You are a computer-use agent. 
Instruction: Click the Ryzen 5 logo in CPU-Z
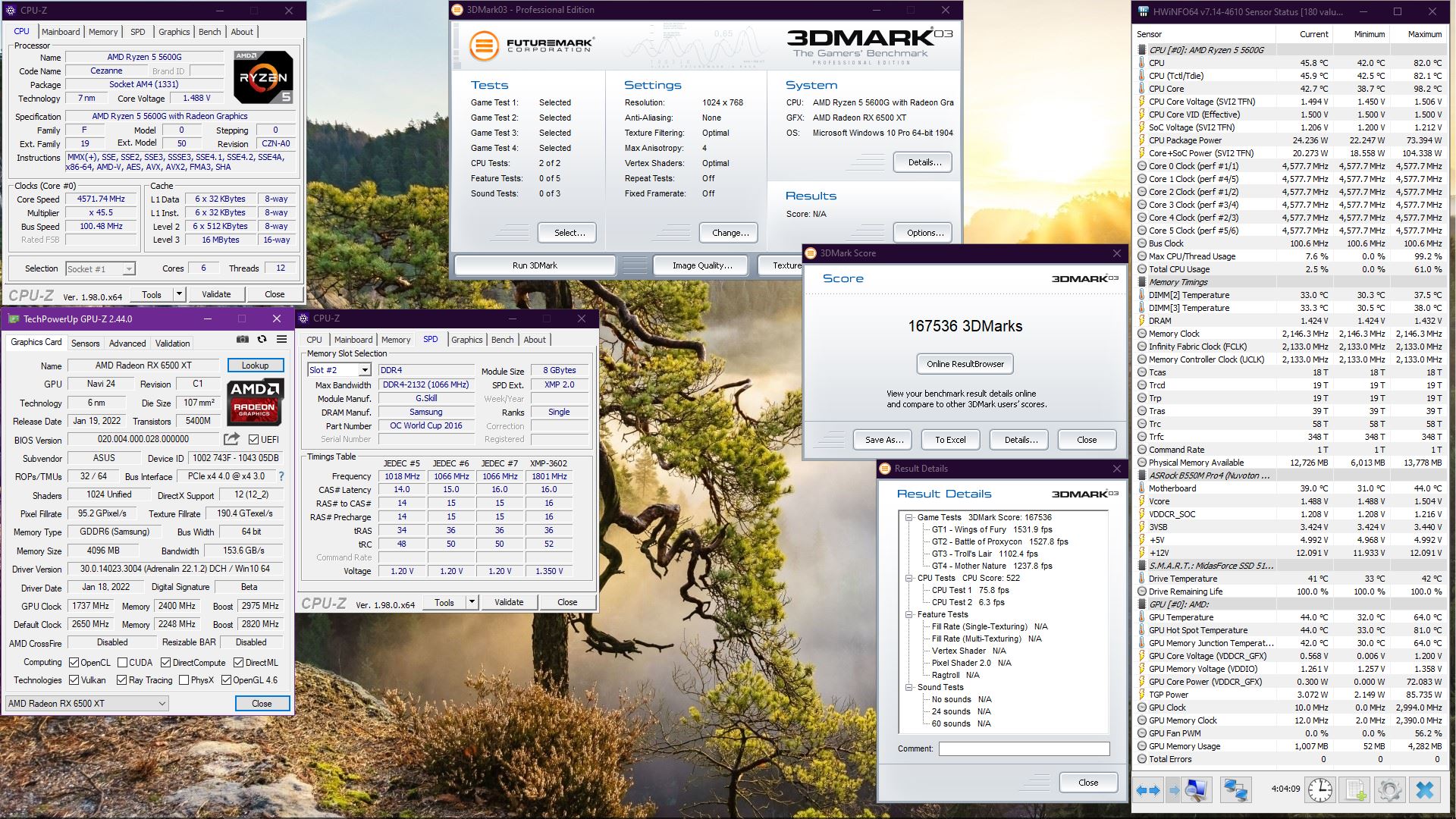tap(263, 77)
